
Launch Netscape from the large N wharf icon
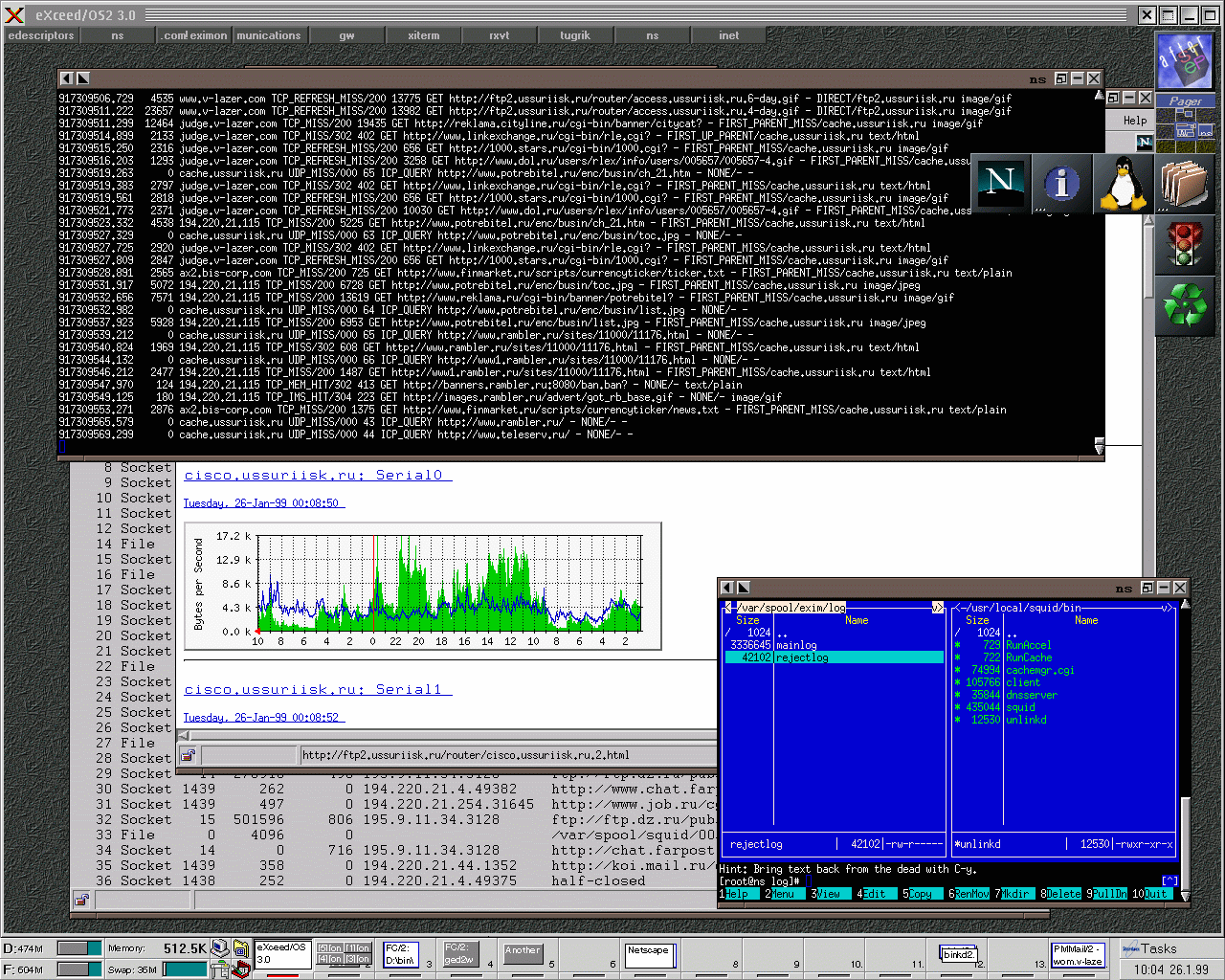[1001, 182]
